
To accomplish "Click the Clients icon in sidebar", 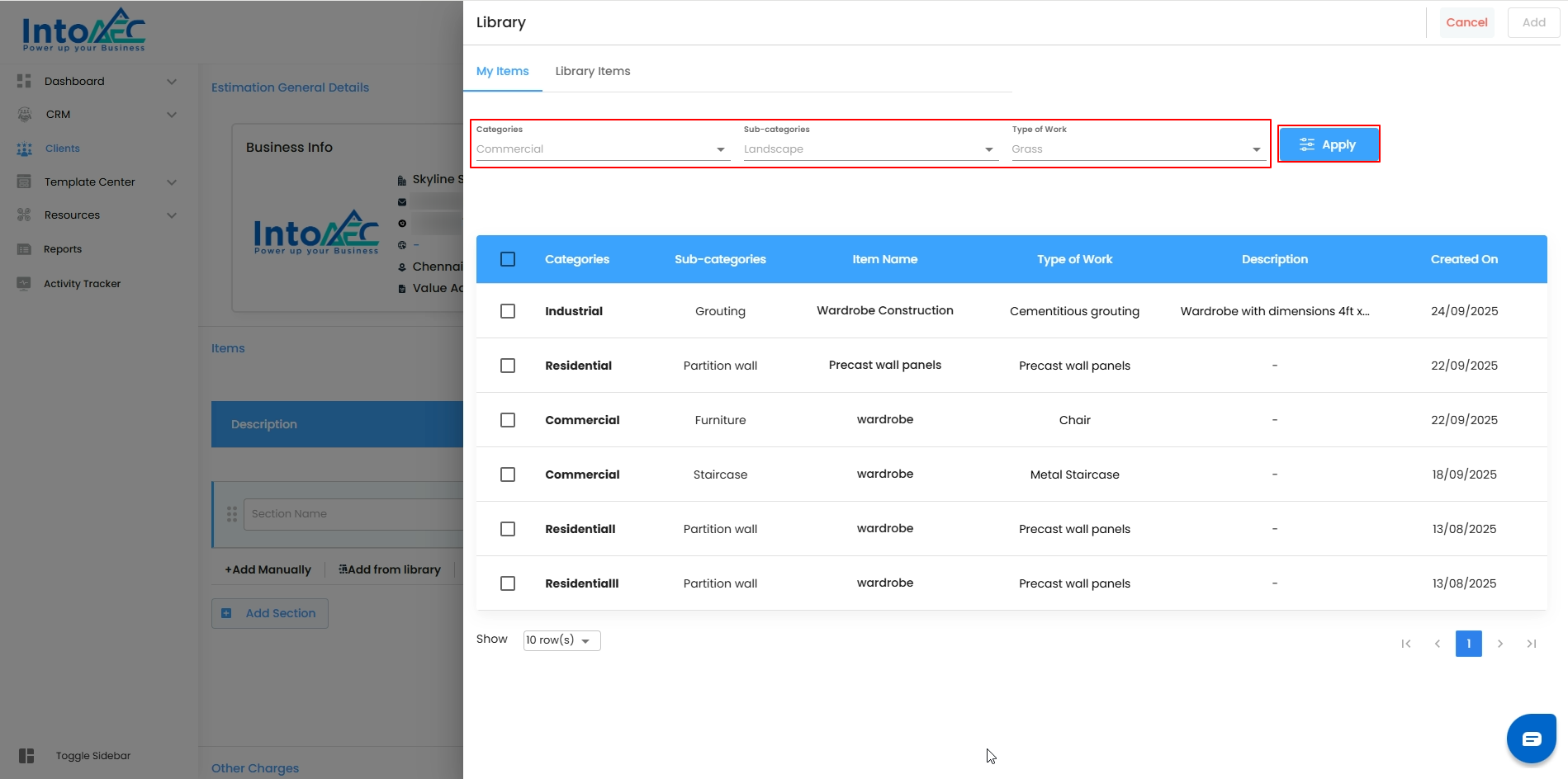I will point(24,149).
